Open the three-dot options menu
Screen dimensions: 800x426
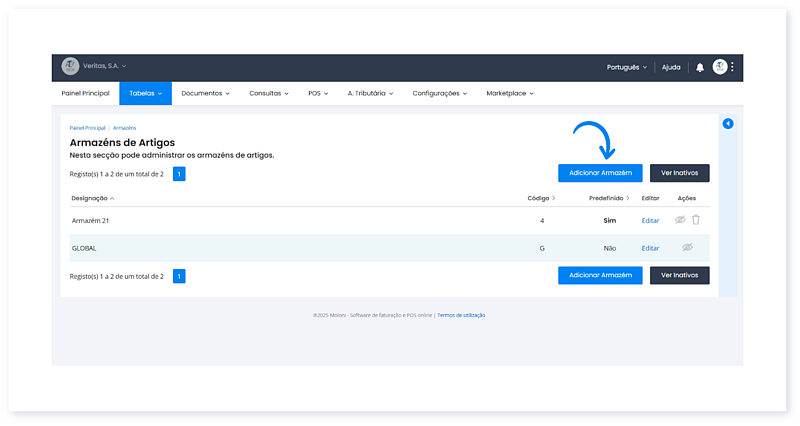(733, 67)
